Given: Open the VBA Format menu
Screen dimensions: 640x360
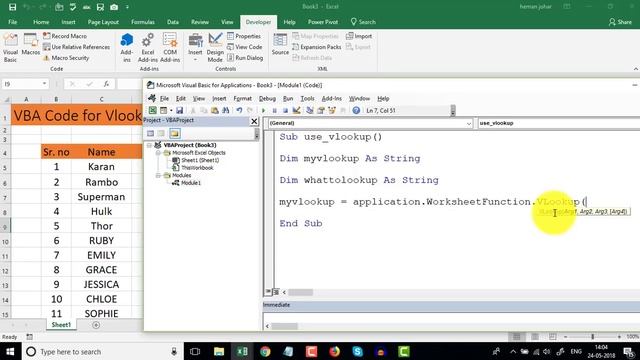Looking at the screenshot, I should [x=242, y=98].
